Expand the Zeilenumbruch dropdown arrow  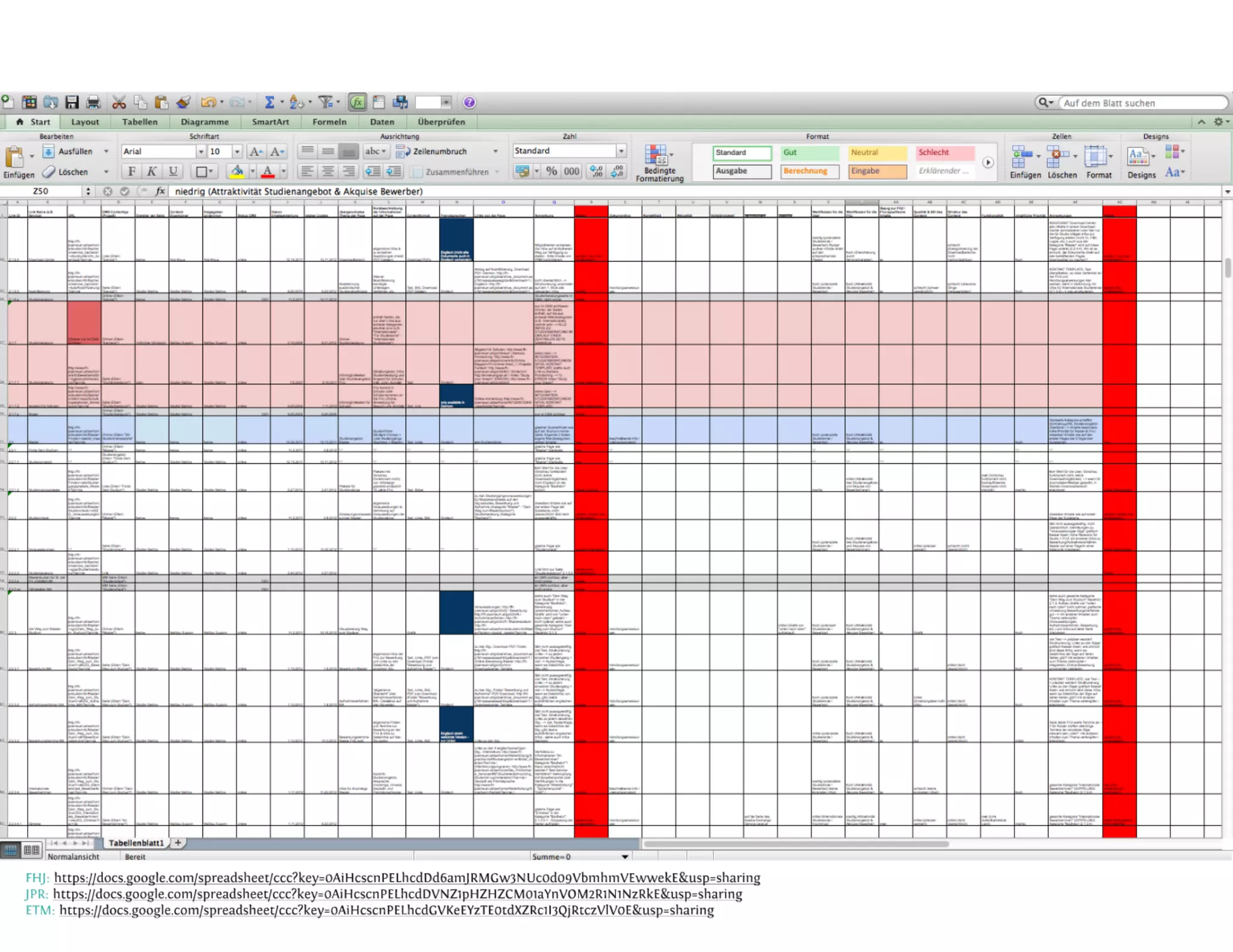tap(495, 152)
